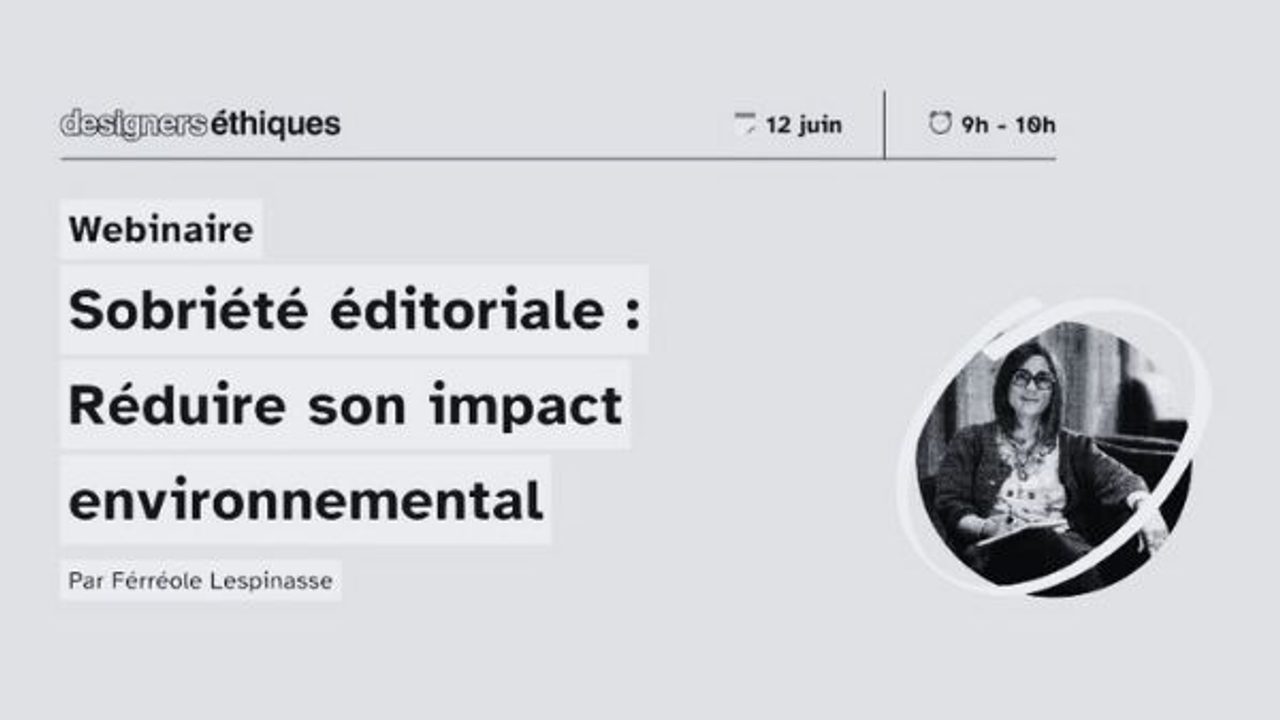Click the calendar icon beside 12 juin
The image size is (1280, 720).
tap(745, 125)
